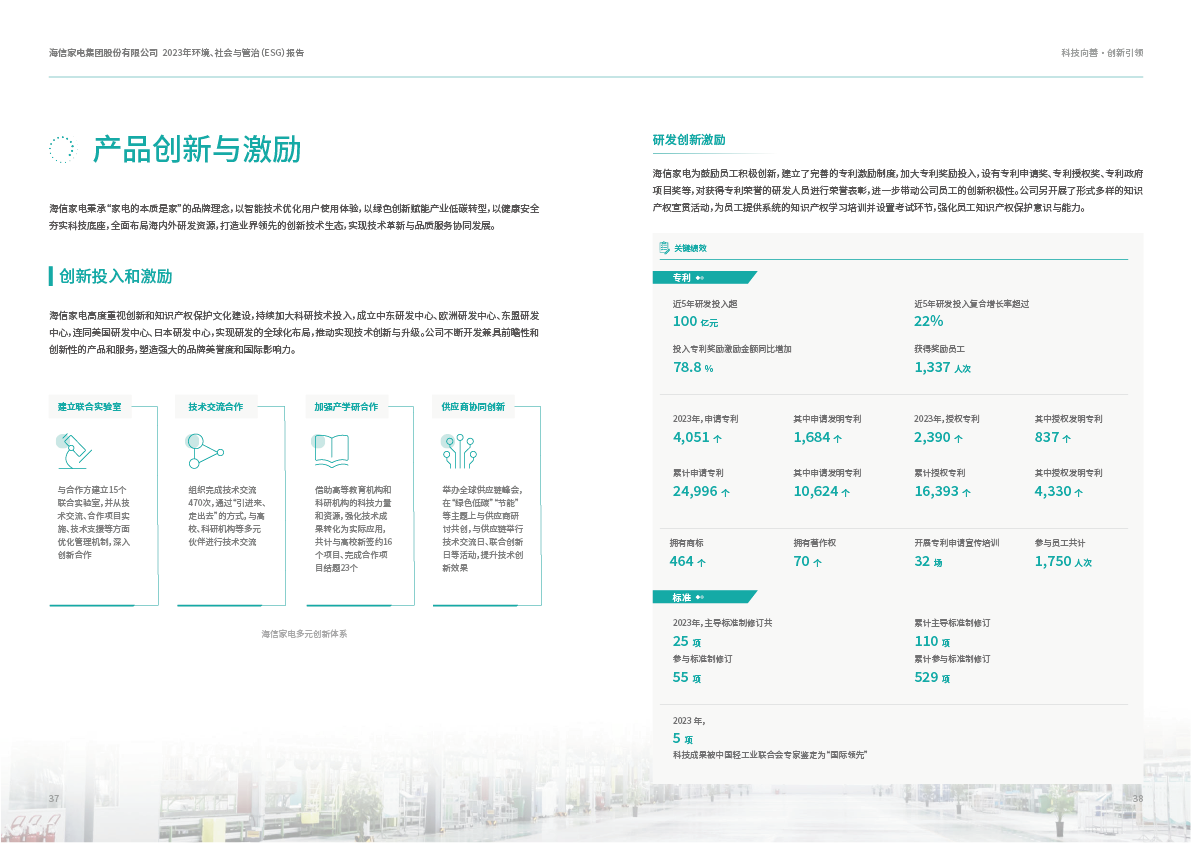Click the open book icon under 加强产学研合作
Screen dimensions: 1192x843
coord(331,451)
